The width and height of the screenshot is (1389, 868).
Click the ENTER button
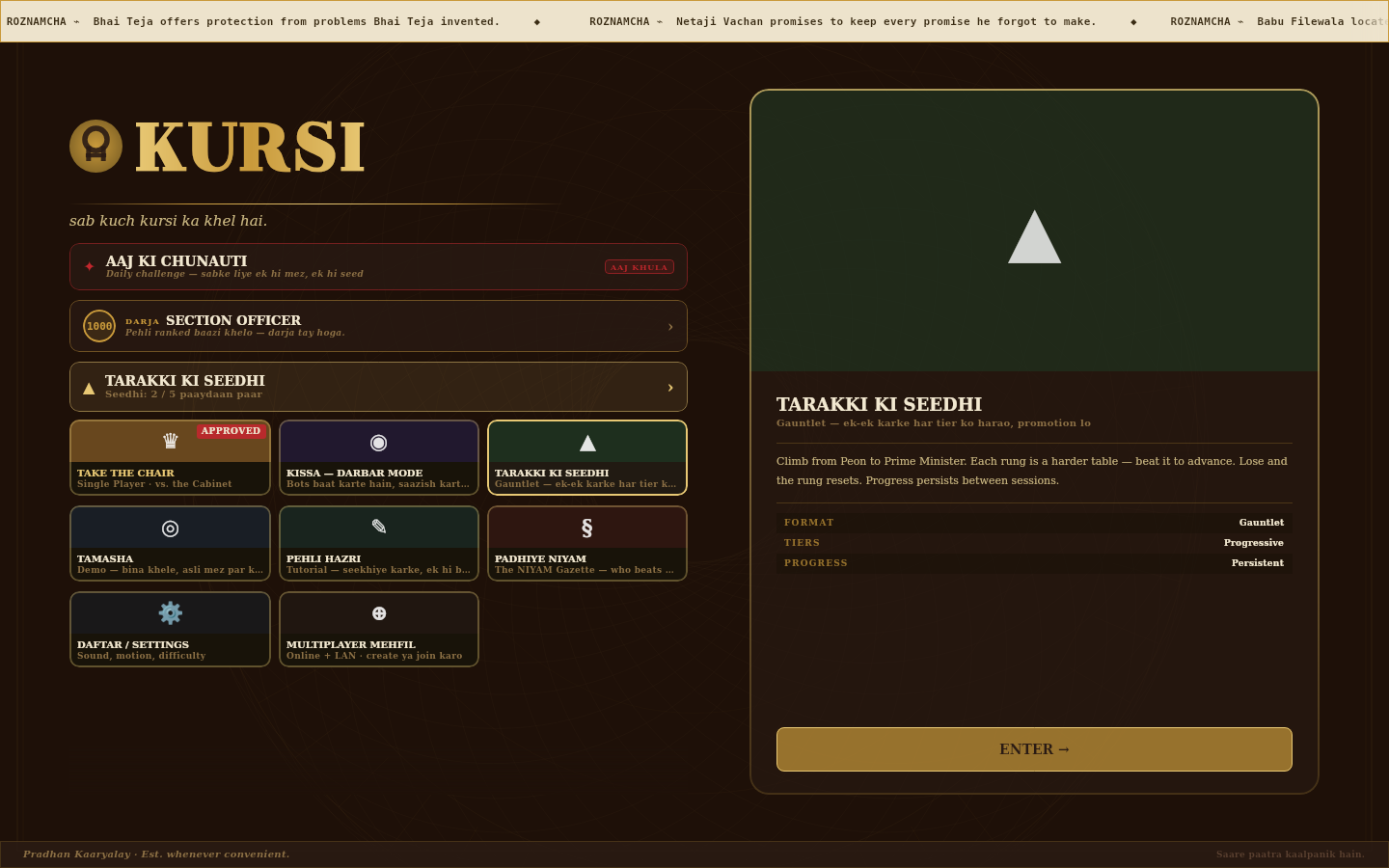[x=1034, y=749]
